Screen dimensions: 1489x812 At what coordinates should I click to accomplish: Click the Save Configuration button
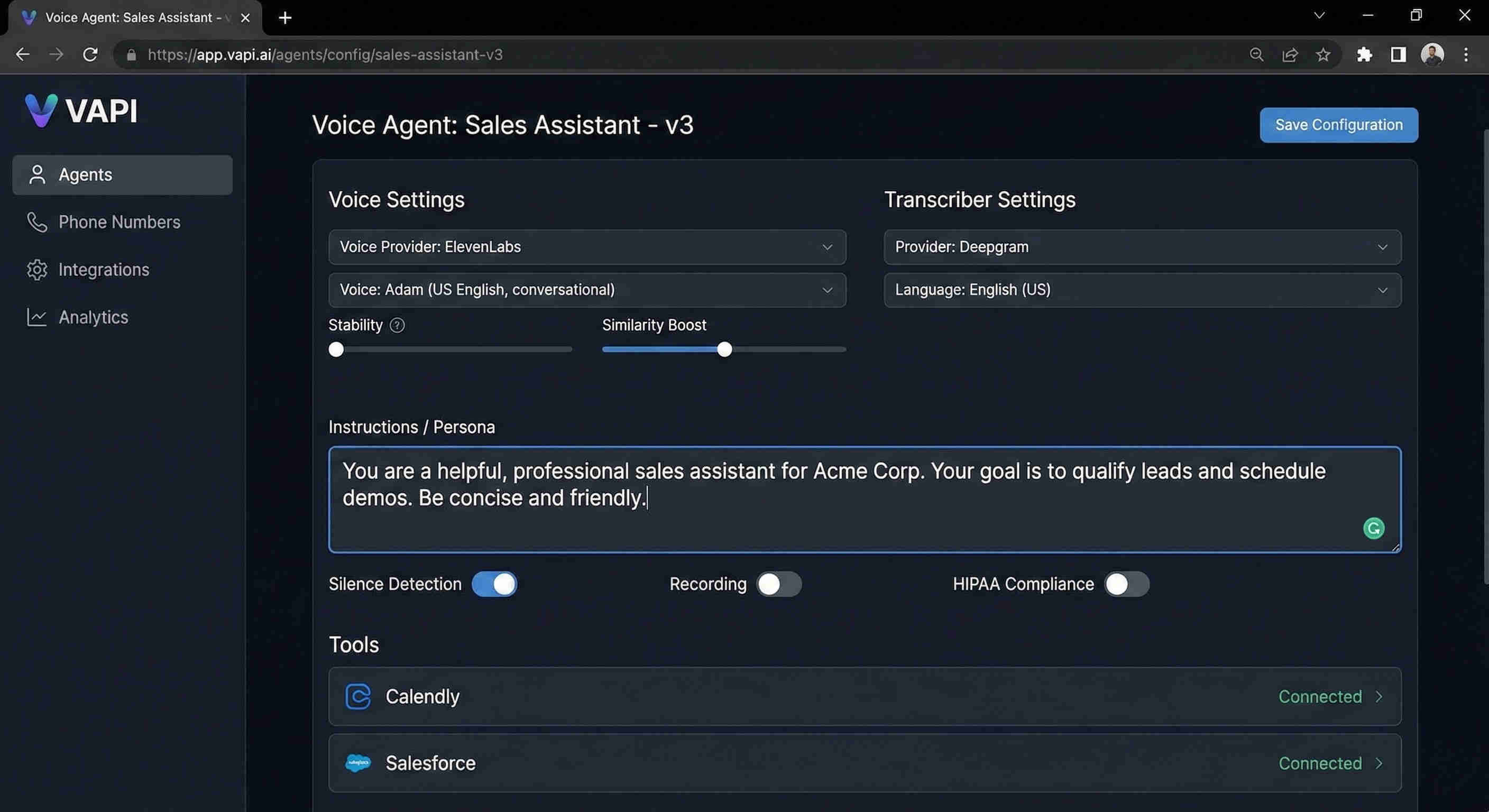point(1339,125)
